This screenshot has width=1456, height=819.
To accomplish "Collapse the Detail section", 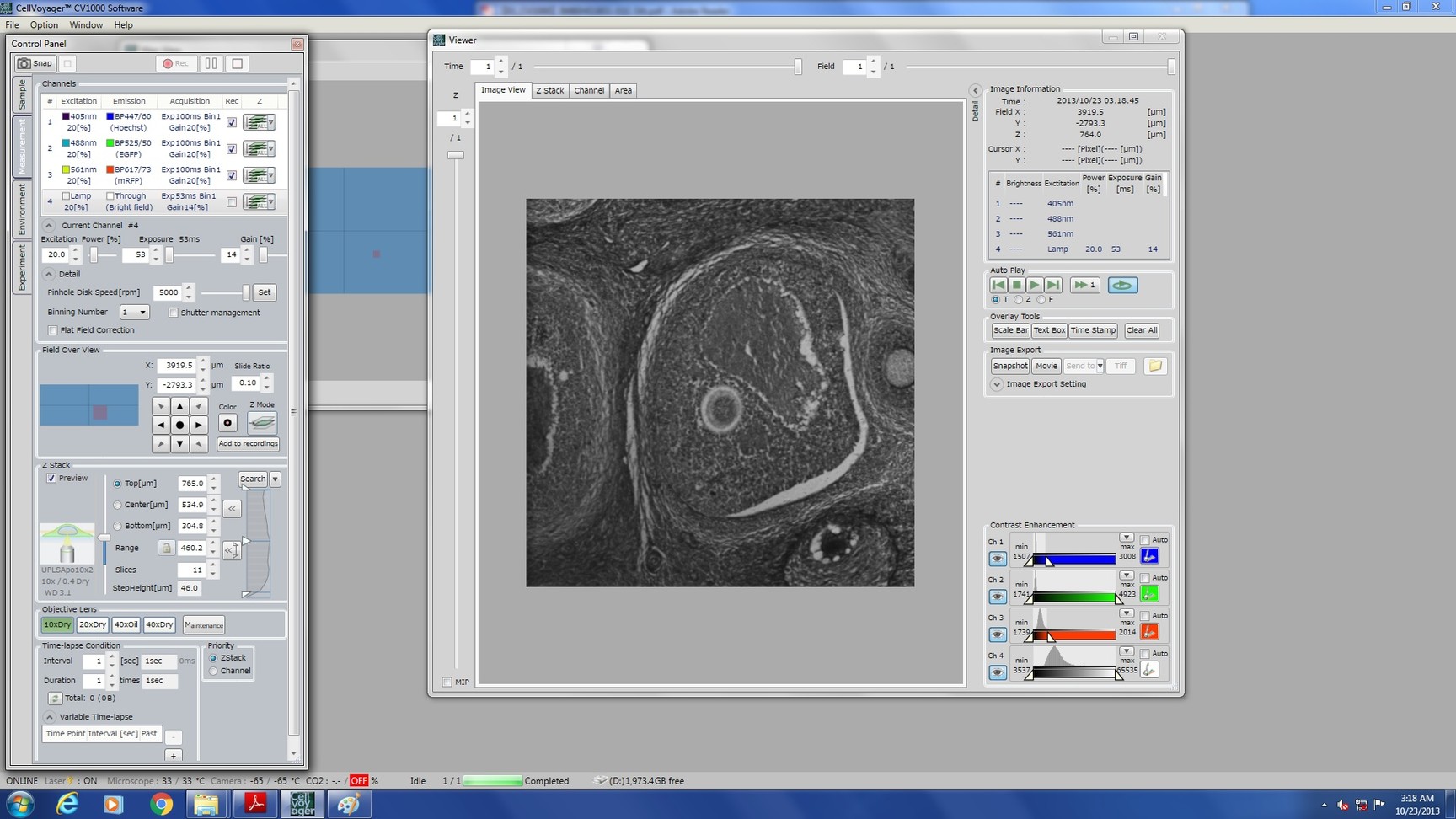I will tap(49, 274).
